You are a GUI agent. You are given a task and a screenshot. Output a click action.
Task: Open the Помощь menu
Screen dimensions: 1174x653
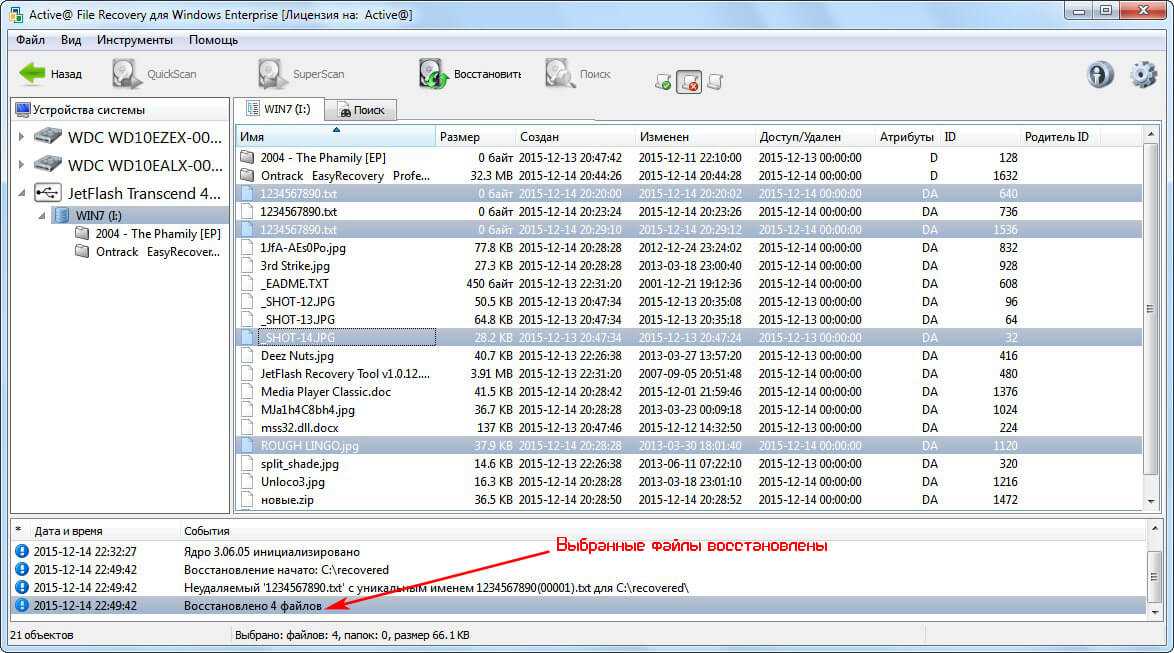click(x=213, y=40)
